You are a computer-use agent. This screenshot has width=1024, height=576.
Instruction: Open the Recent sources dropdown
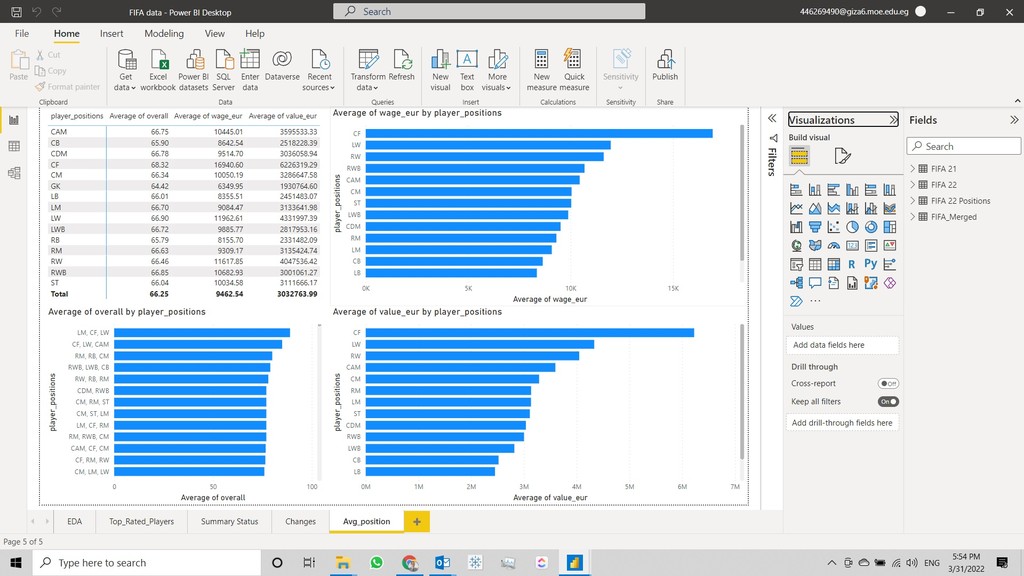coord(319,71)
